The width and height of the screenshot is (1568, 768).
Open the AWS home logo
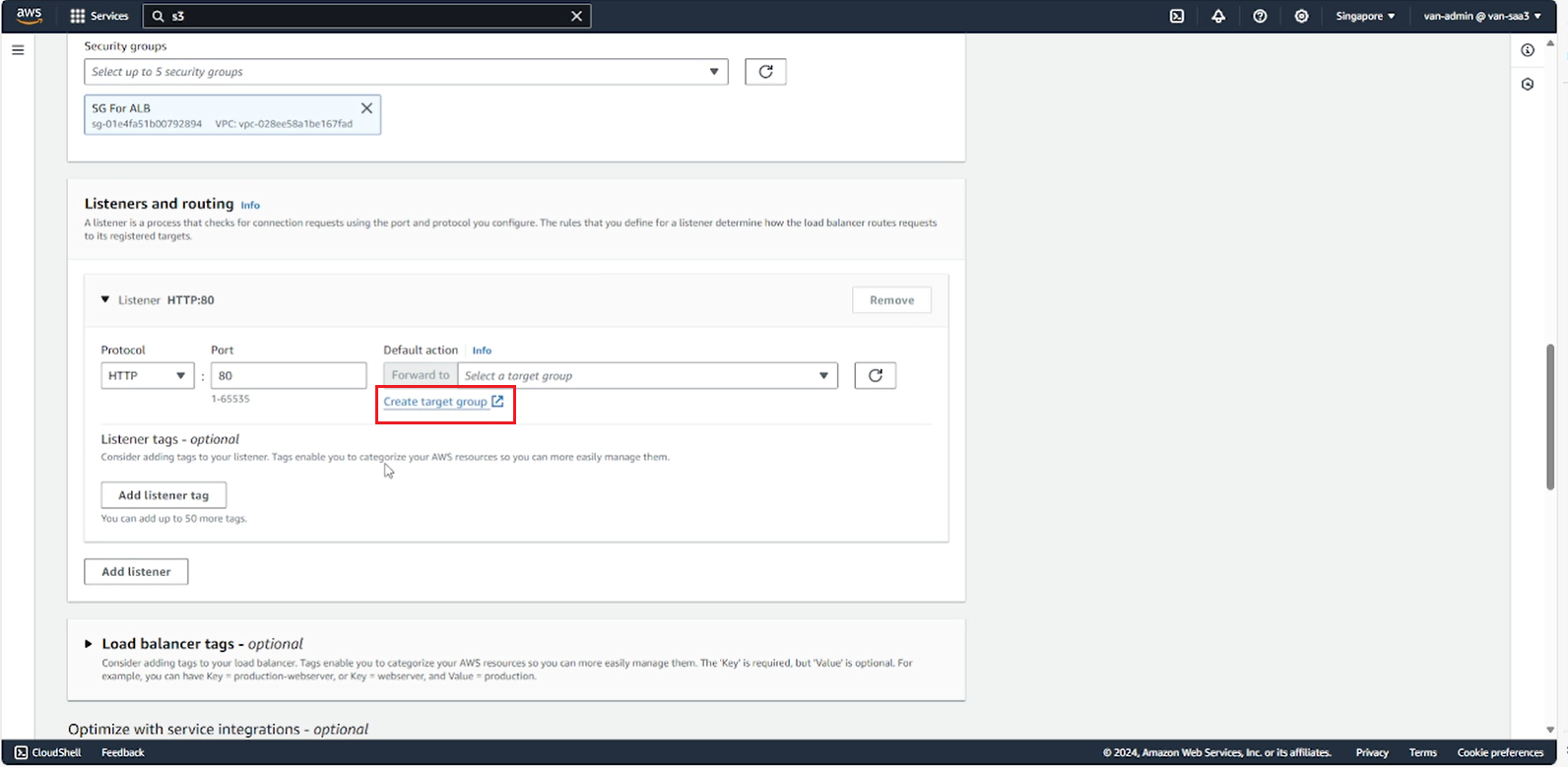[30, 16]
